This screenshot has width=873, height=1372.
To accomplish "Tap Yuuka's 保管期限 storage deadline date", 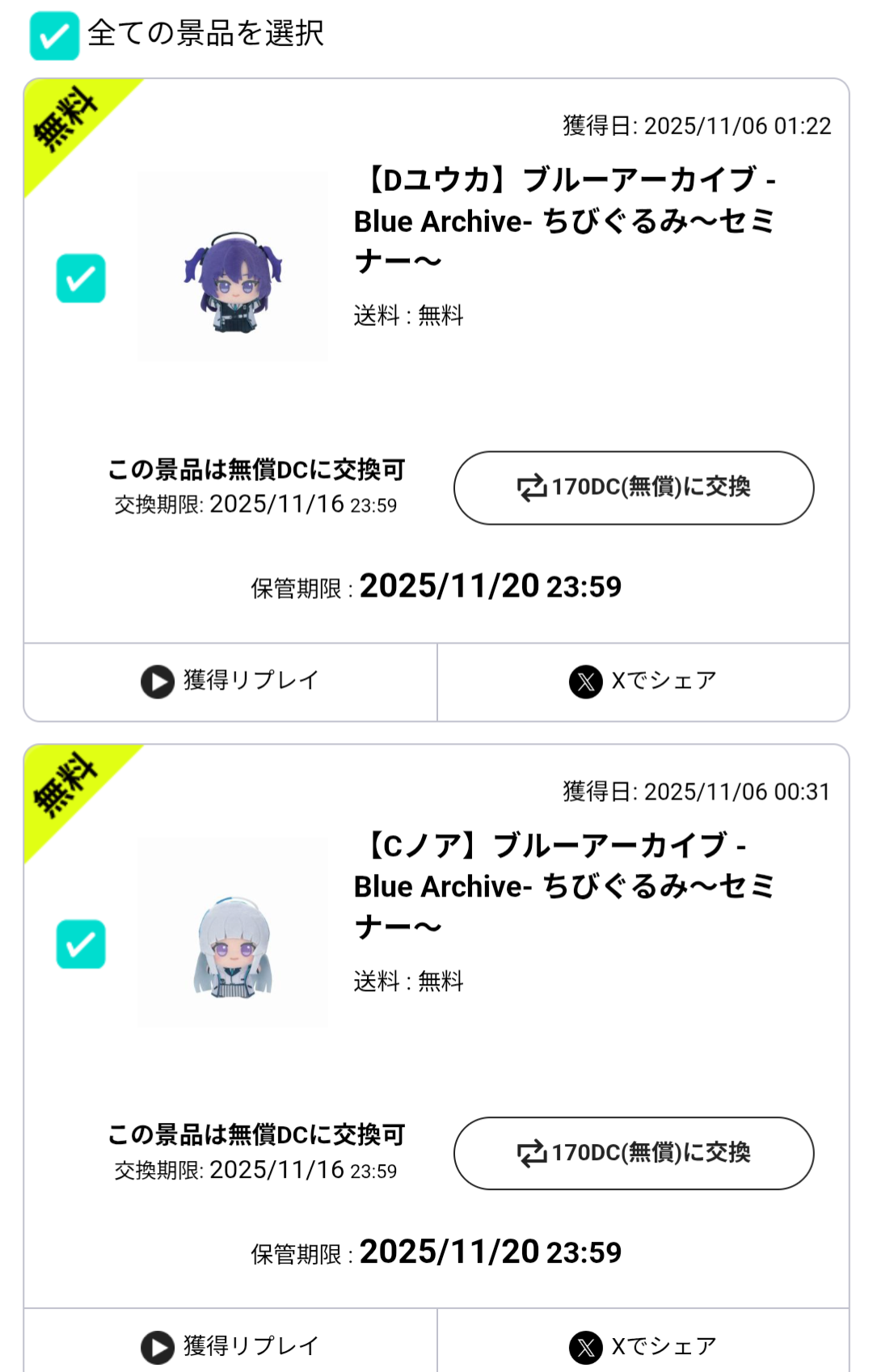I will [x=490, y=586].
